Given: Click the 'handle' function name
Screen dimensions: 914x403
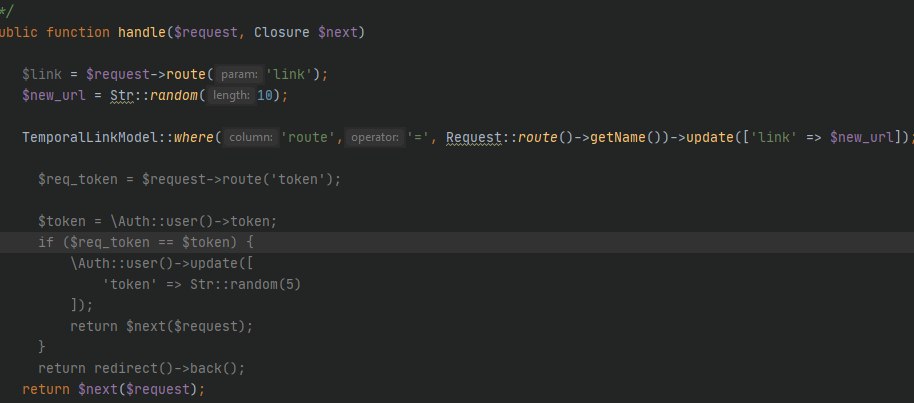Looking at the screenshot, I should click(x=142, y=32).
